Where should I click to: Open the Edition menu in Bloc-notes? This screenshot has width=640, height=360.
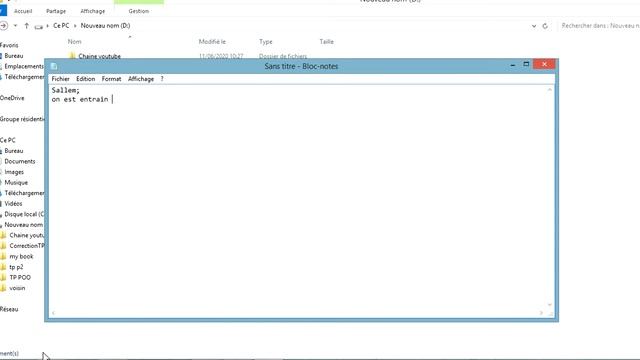tap(85, 79)
